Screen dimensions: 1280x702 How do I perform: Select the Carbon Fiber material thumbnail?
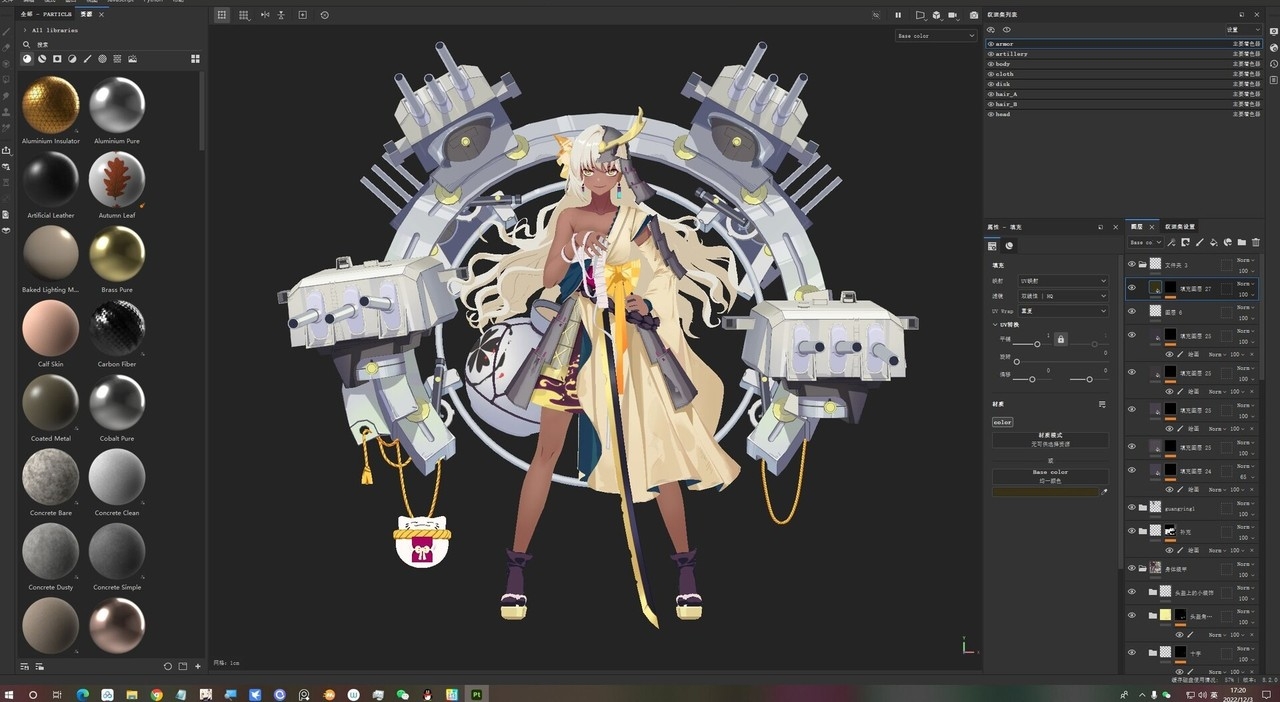pyautogui.click(x=117, y=328)
